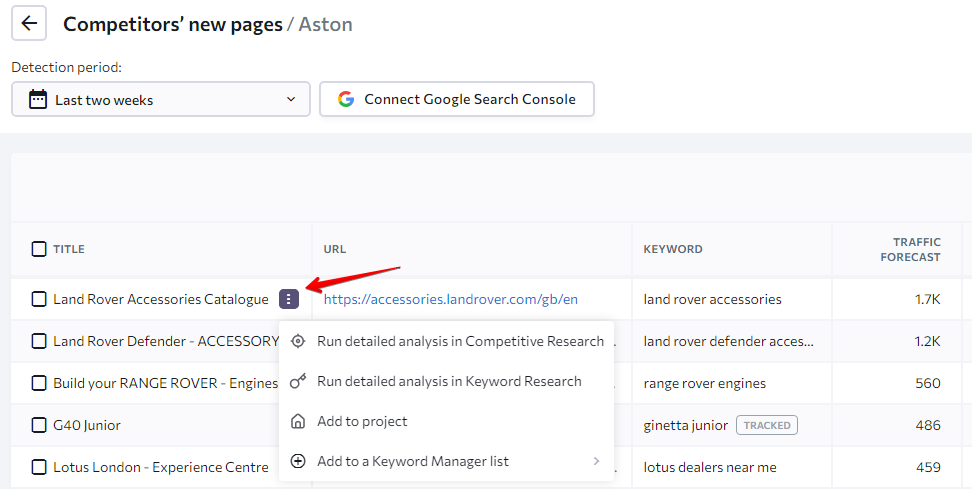Click keyword lotus dealers near me
Image resolution: width=972 pixels, height=489 pixels.
[x=710, y=467]
